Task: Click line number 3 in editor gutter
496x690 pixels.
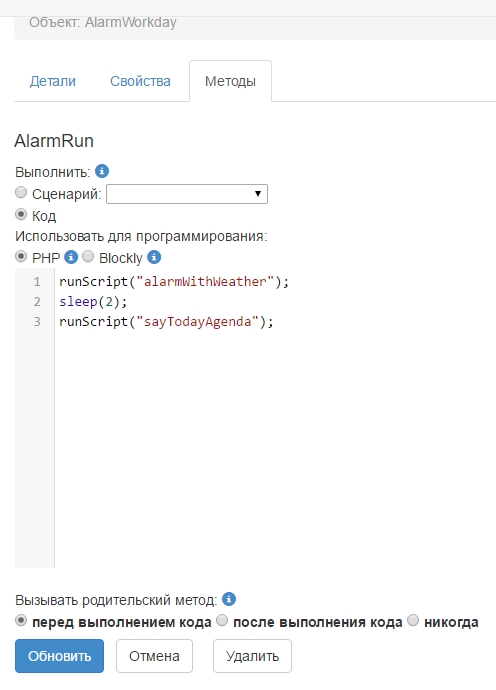Action: 37,322
